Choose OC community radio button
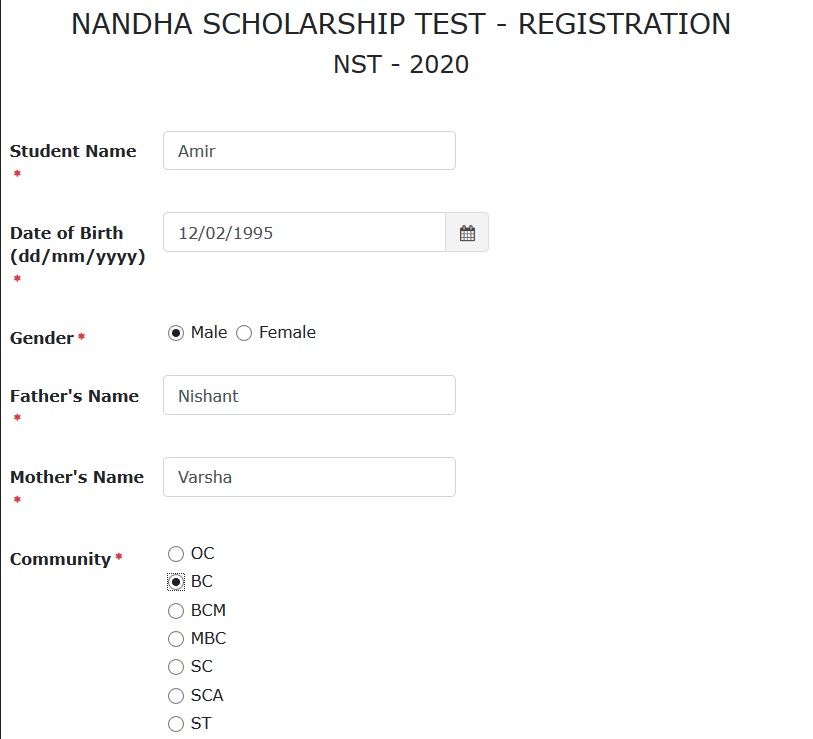Screen dimensions: 813x739 click(x=176, y=554)
